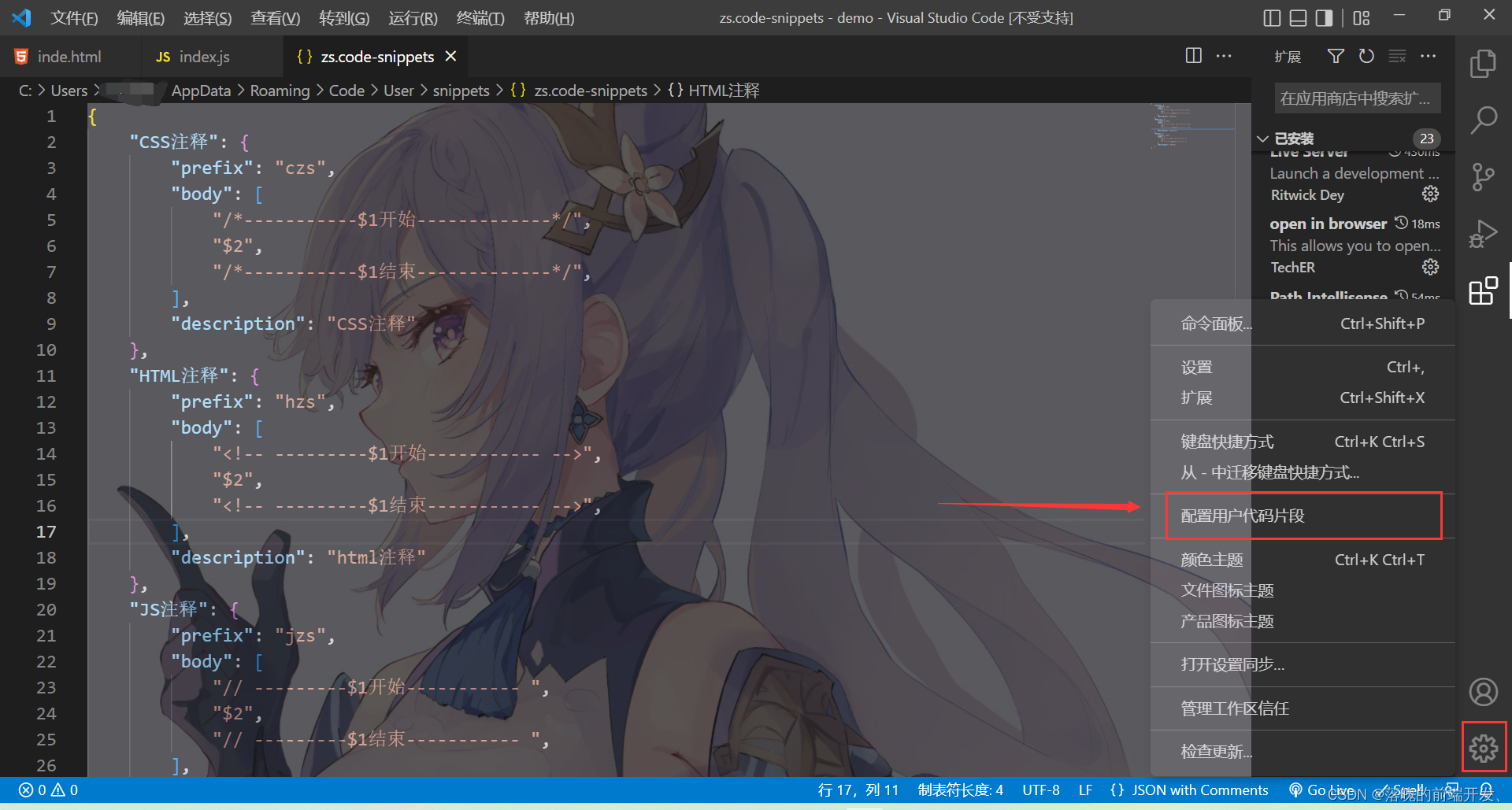Open Source Control view

click(x=1483, y=177)
